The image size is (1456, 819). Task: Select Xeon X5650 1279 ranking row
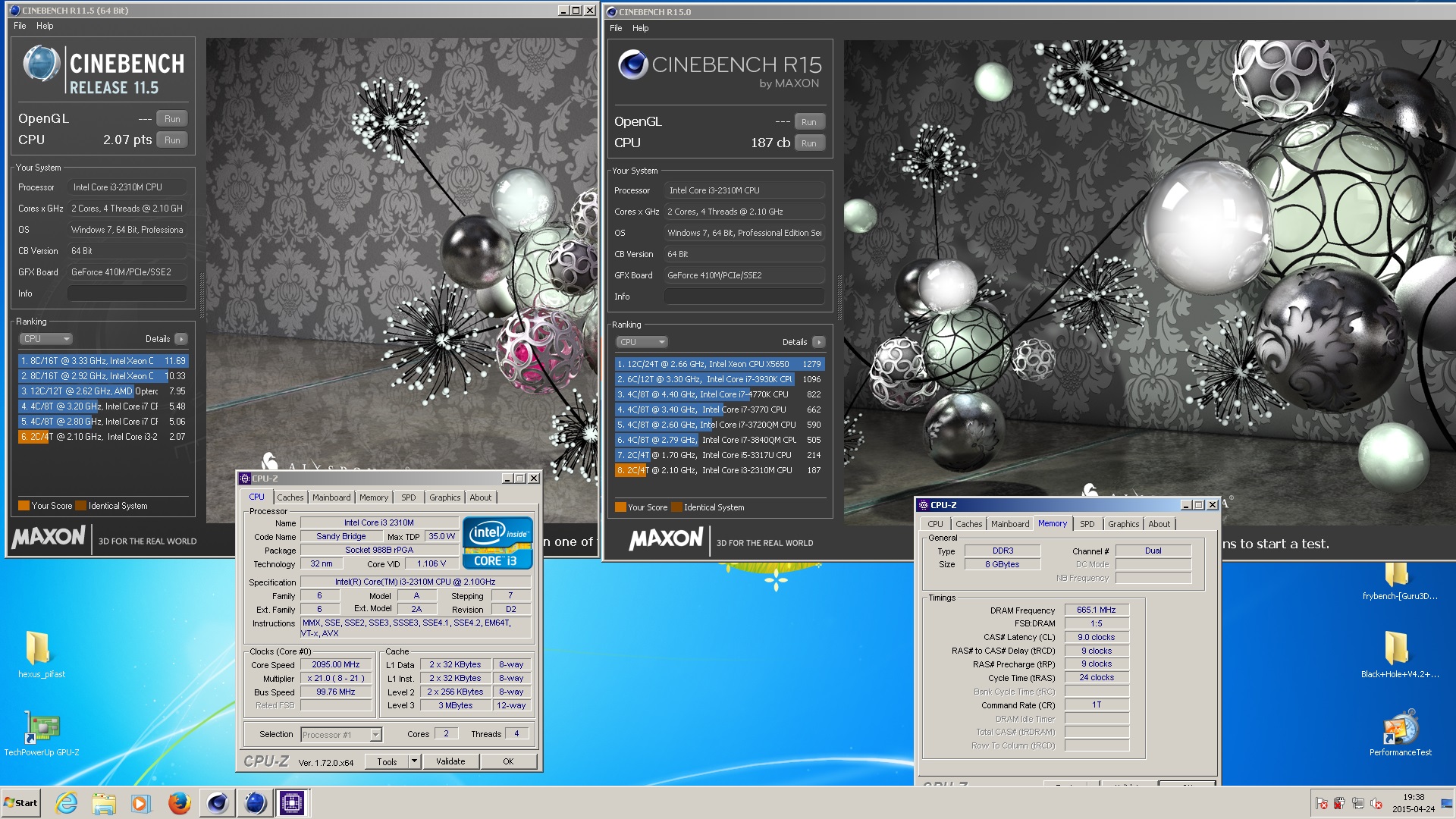tap(720, 364)
